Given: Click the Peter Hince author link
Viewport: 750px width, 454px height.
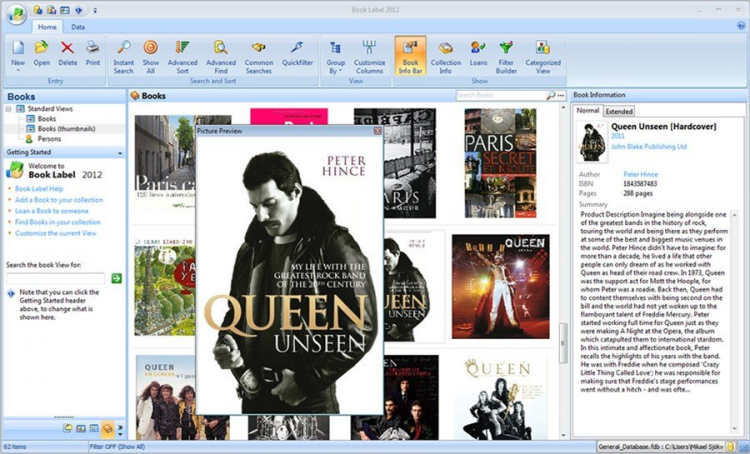Looking at the screenshot, I should 642,175.
